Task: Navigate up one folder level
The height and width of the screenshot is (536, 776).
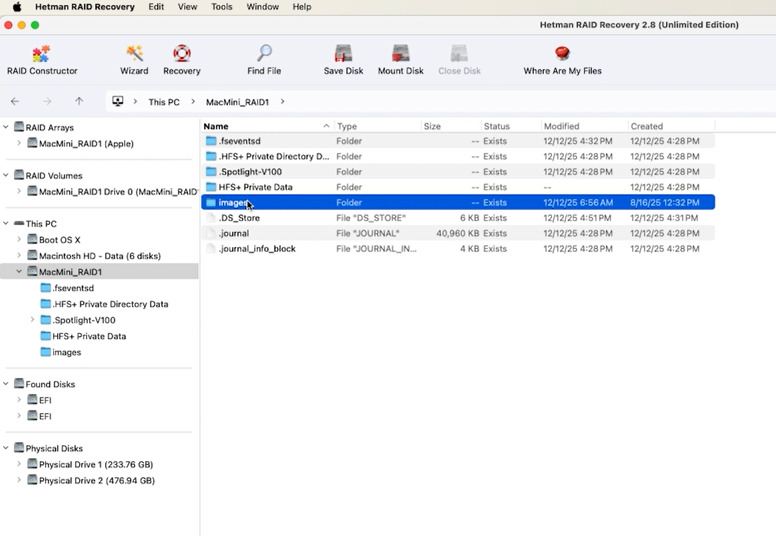Action: pos(79,101)
